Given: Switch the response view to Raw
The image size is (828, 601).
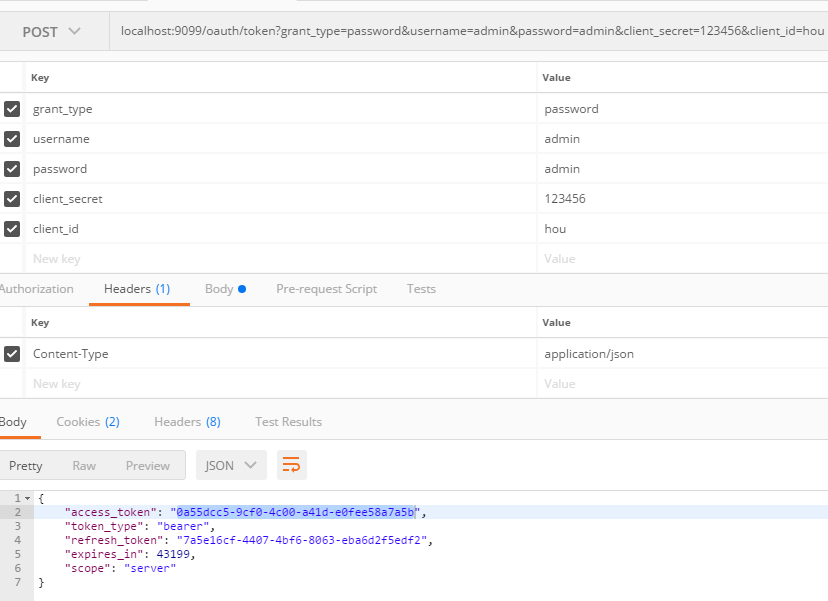Looking at the screenshot, I should point(83,464).
